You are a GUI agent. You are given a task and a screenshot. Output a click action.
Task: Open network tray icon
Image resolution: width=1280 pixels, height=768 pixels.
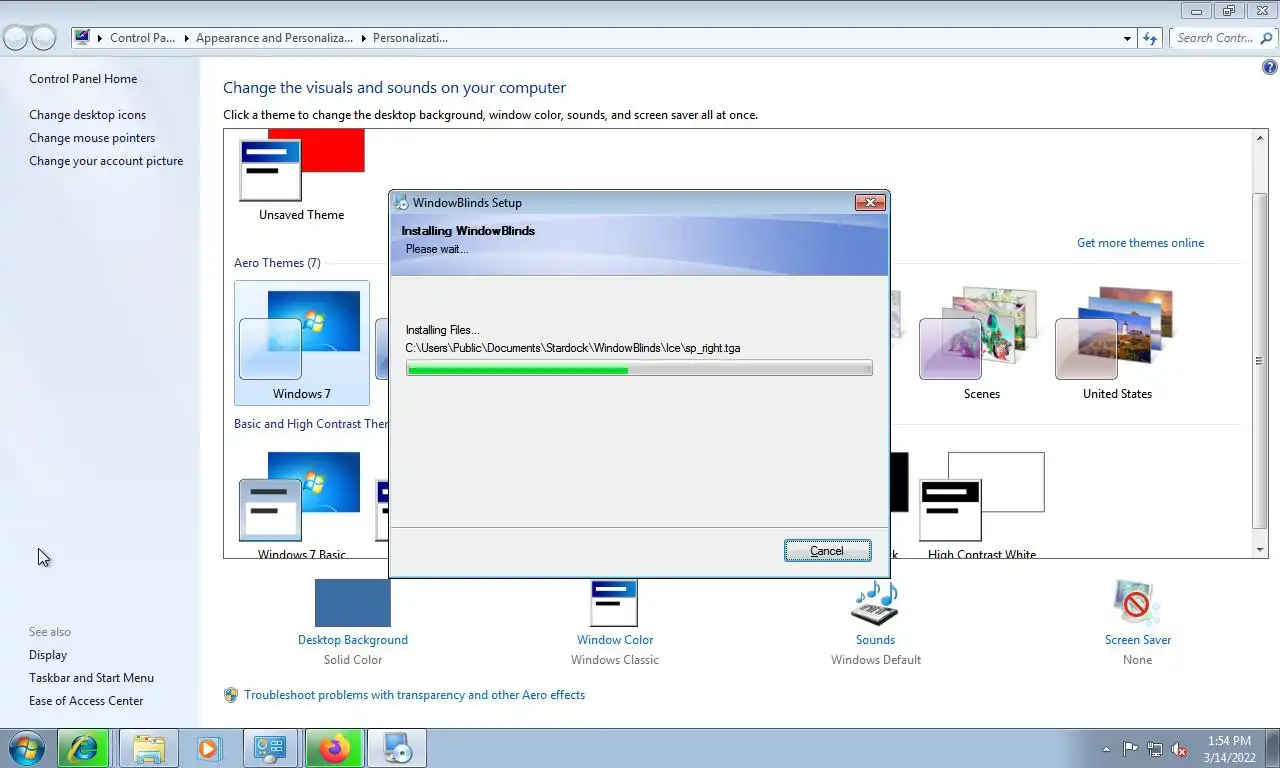coord(1155,749)
